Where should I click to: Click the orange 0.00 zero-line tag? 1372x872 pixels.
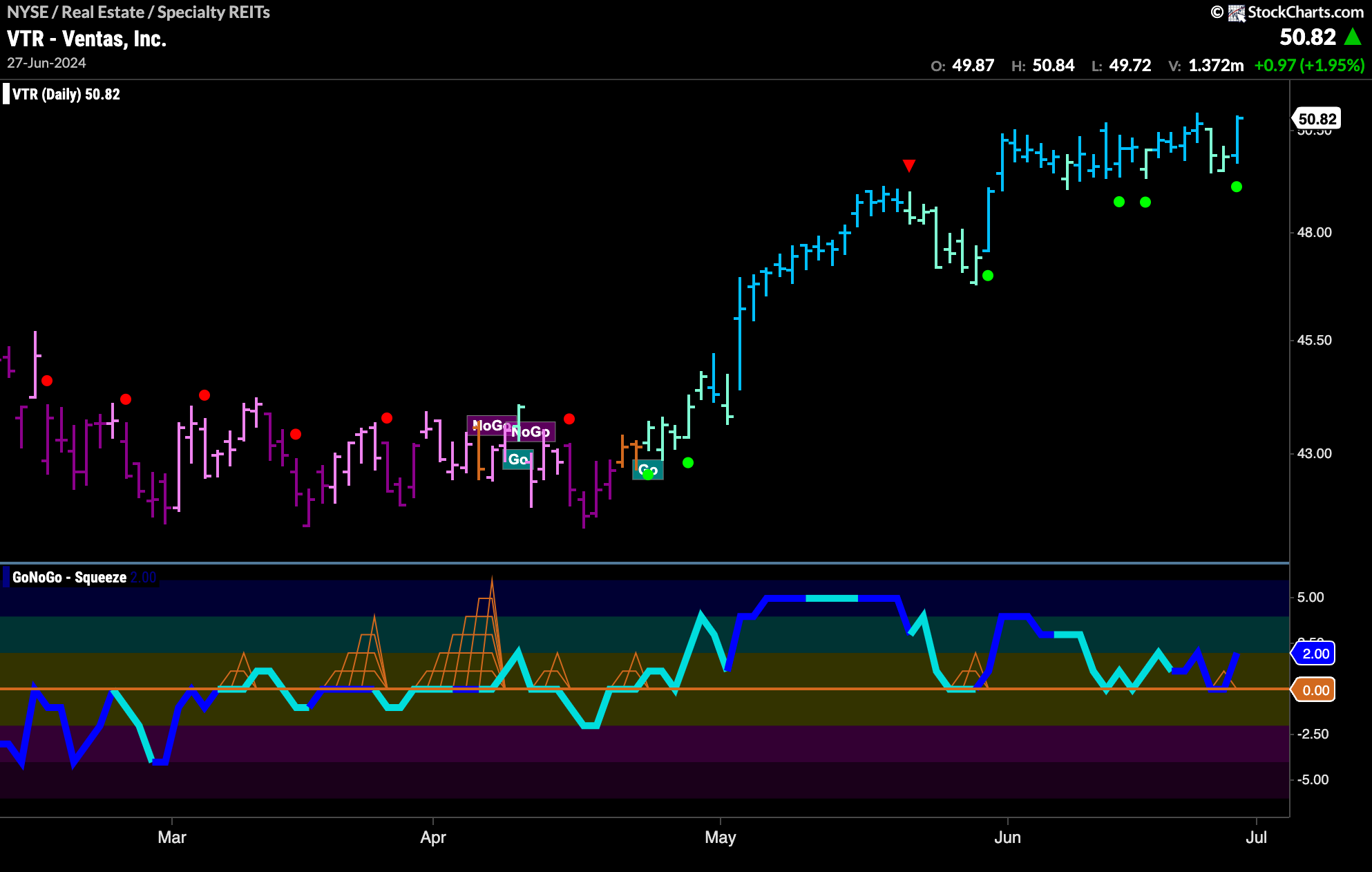point(1314,690)
